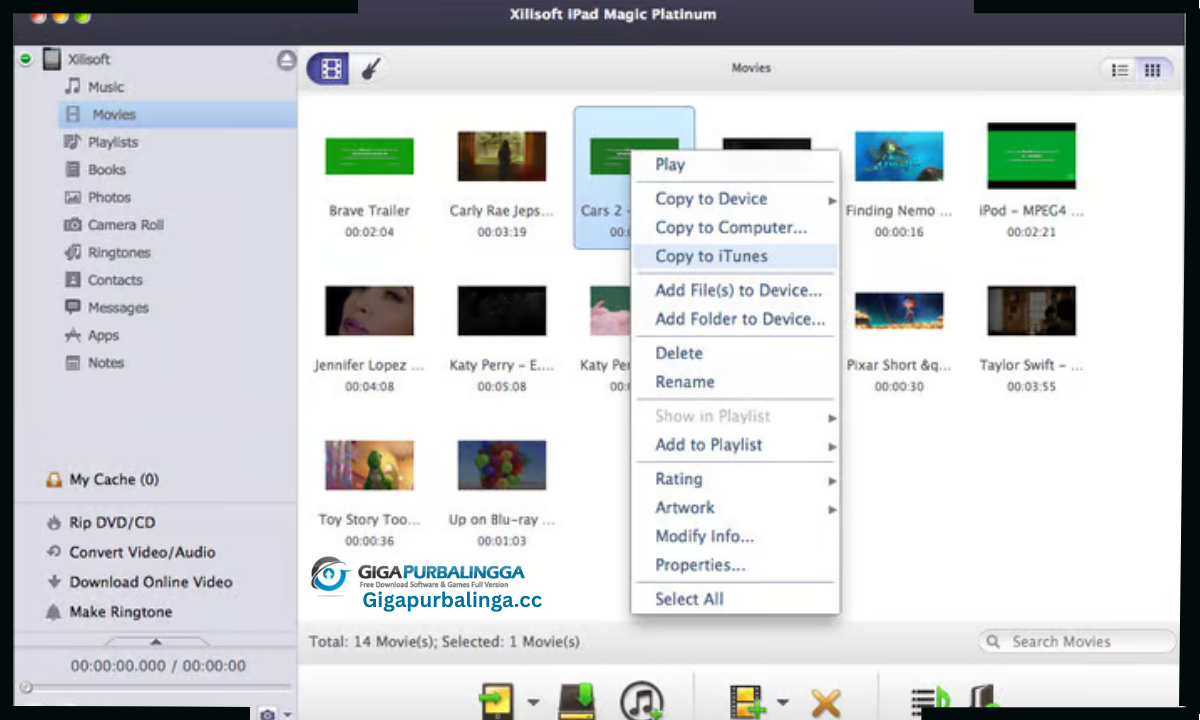The width and height of the screenshot is (1200, 720).
Task: Select the Katy Perry – E... thumbnail
Action: point(502,311)
